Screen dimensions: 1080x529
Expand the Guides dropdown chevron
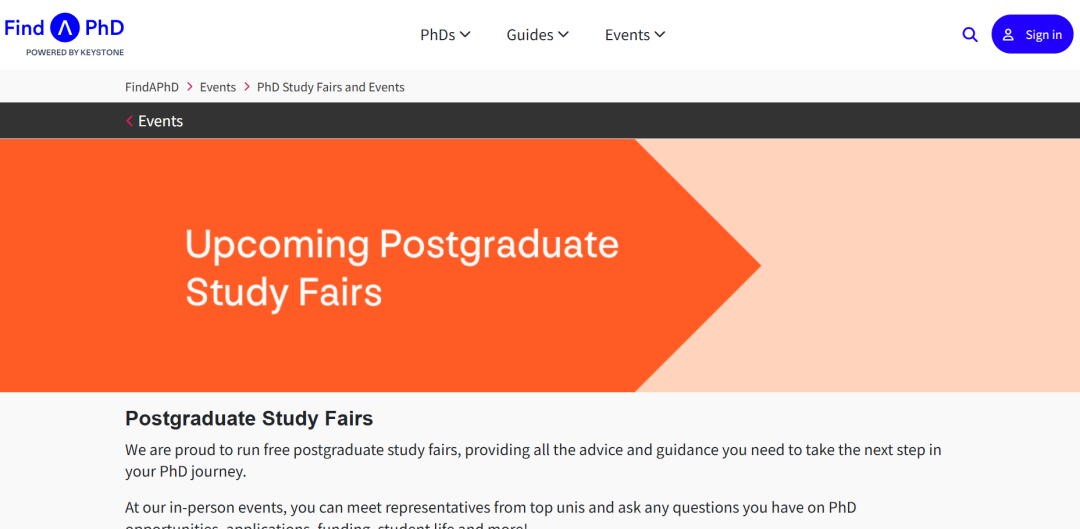(564, 35)
